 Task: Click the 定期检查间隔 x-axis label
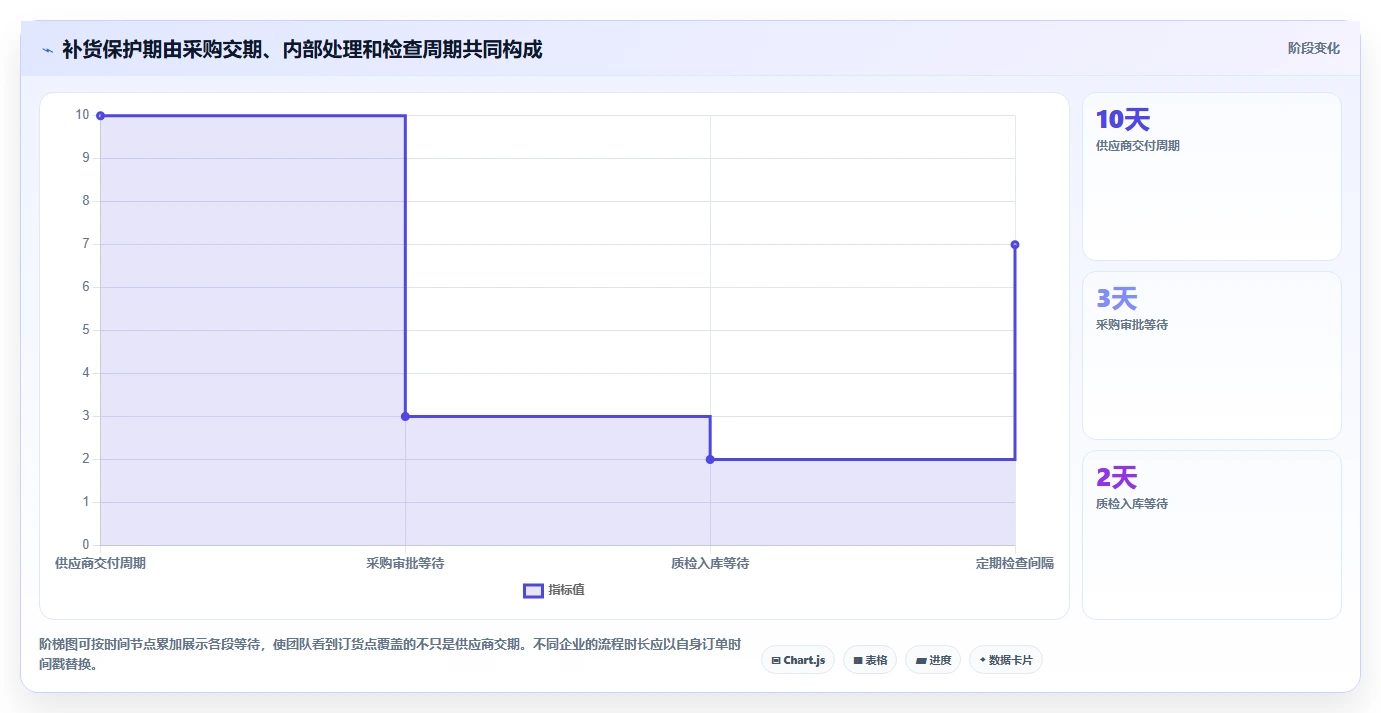pos(1015,563)
